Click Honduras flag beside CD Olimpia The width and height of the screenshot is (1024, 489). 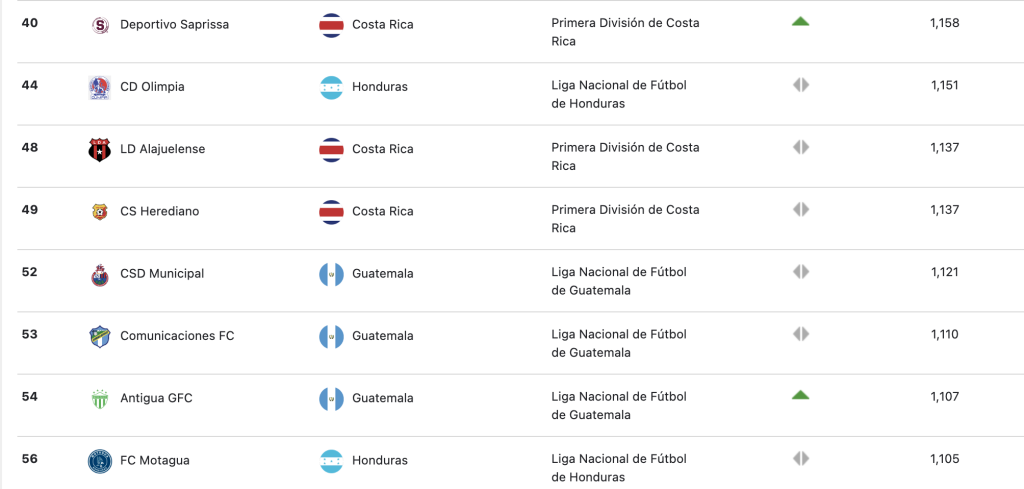tap(331, 87)
